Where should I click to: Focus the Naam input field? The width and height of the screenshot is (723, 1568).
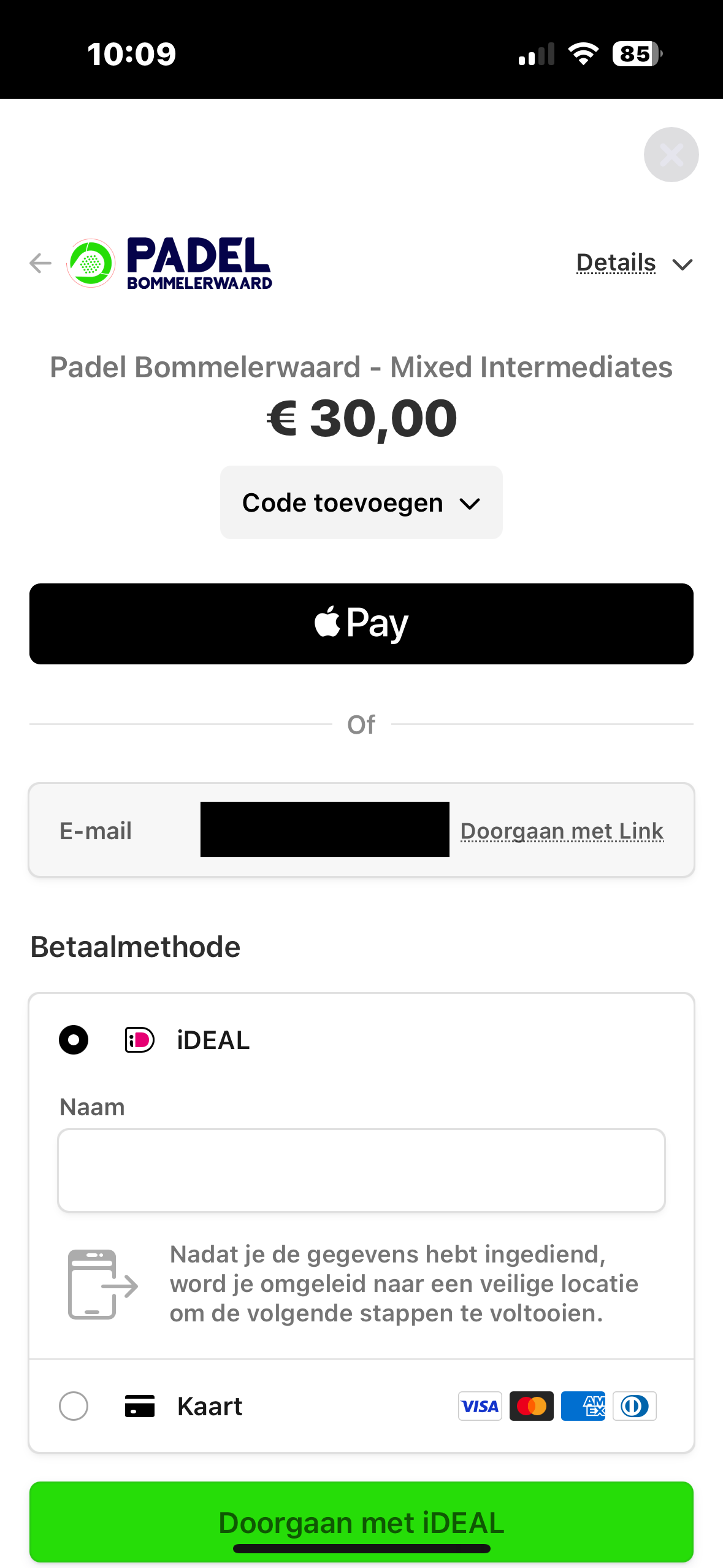pyautogui.click(x=361, y=1170)
